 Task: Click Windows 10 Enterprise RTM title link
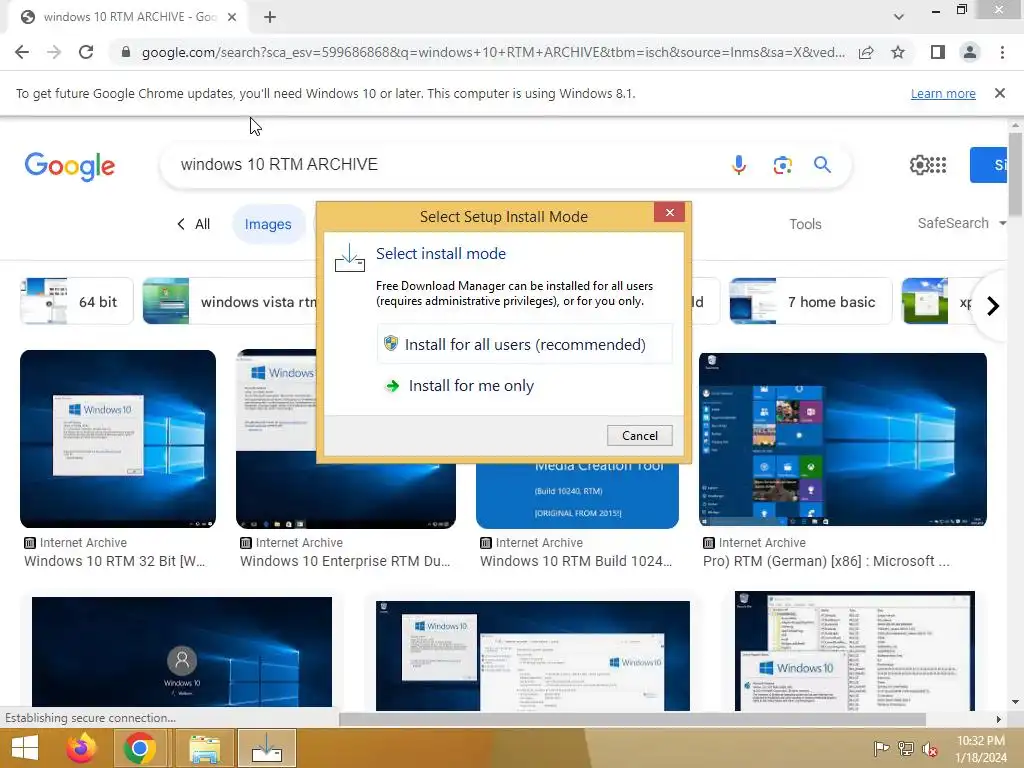click(345, 561)
